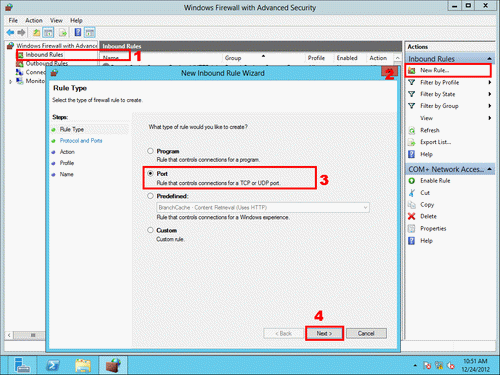Click the Copy icon in Actions pane
The height and width of the screenshot is (375, 500).
coord(412,205)
